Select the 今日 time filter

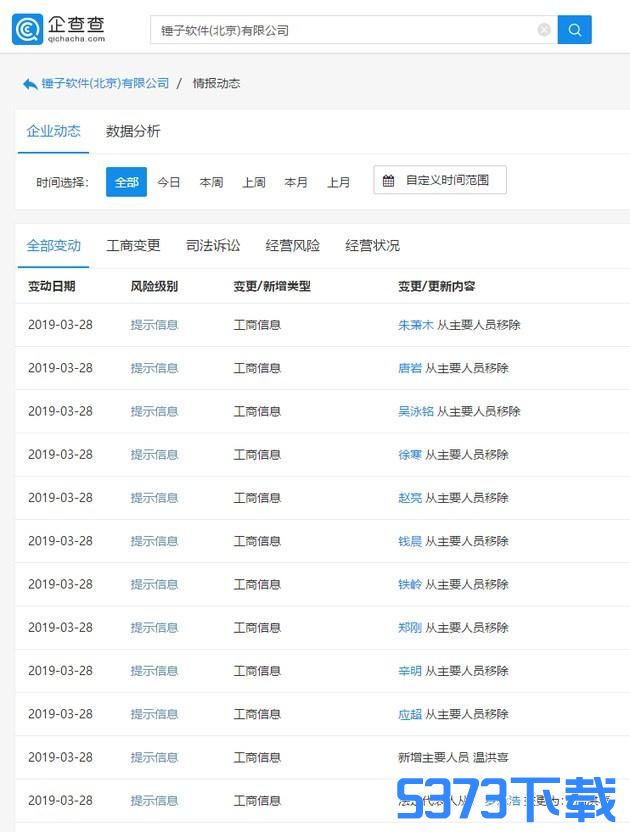pos(169,183)
